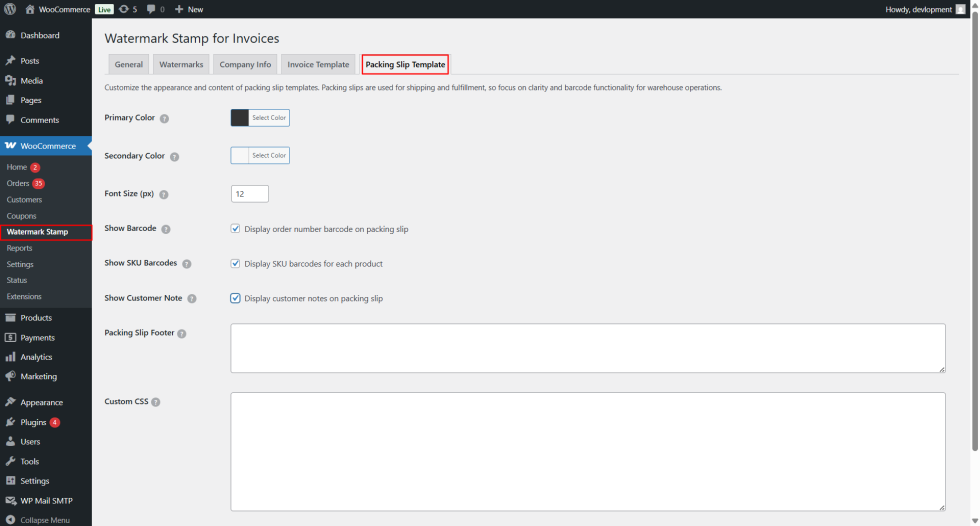Click the WP Mail SMTP envelope icon

tap(10, 500)
